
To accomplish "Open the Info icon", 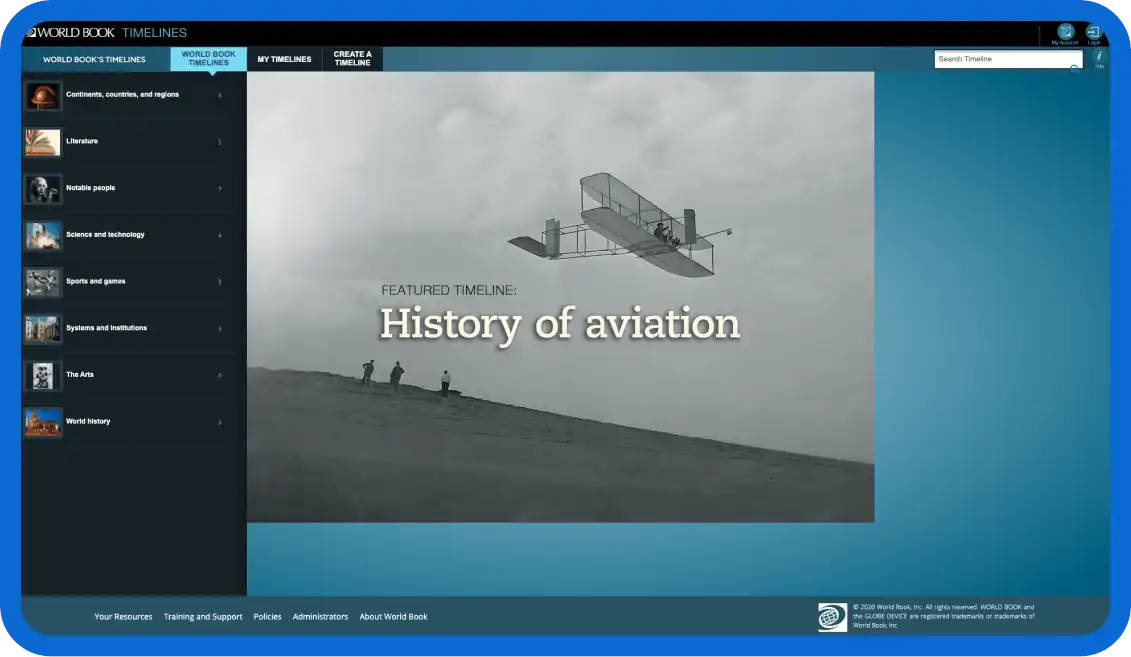I will [x=1099, y=58].
